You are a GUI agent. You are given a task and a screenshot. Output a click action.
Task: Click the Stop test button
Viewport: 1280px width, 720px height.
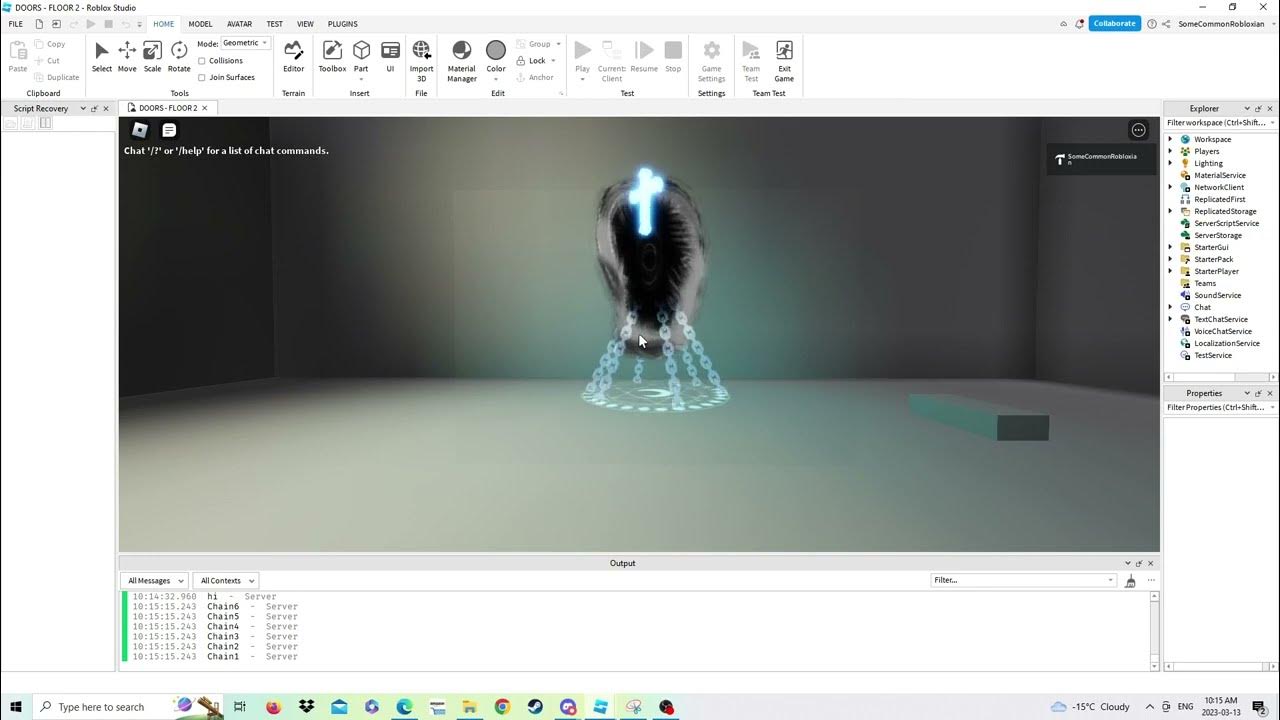(673, 56)
